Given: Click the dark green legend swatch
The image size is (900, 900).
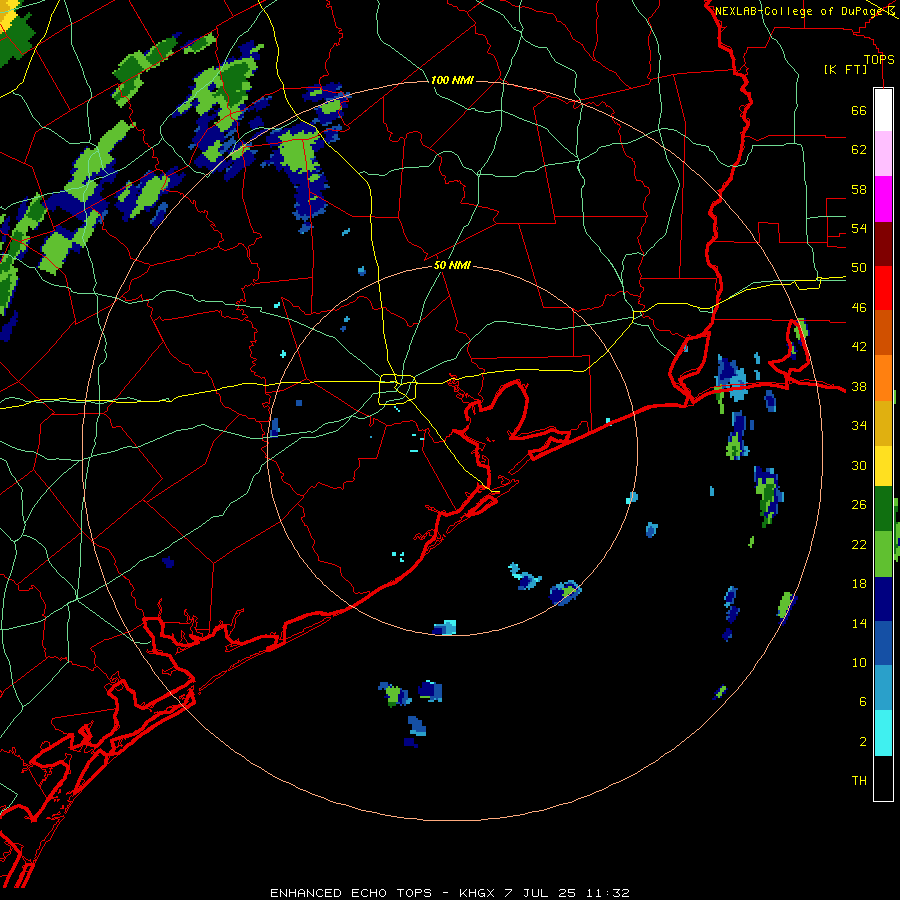Looking at the screenshot, I should [883, 509].
